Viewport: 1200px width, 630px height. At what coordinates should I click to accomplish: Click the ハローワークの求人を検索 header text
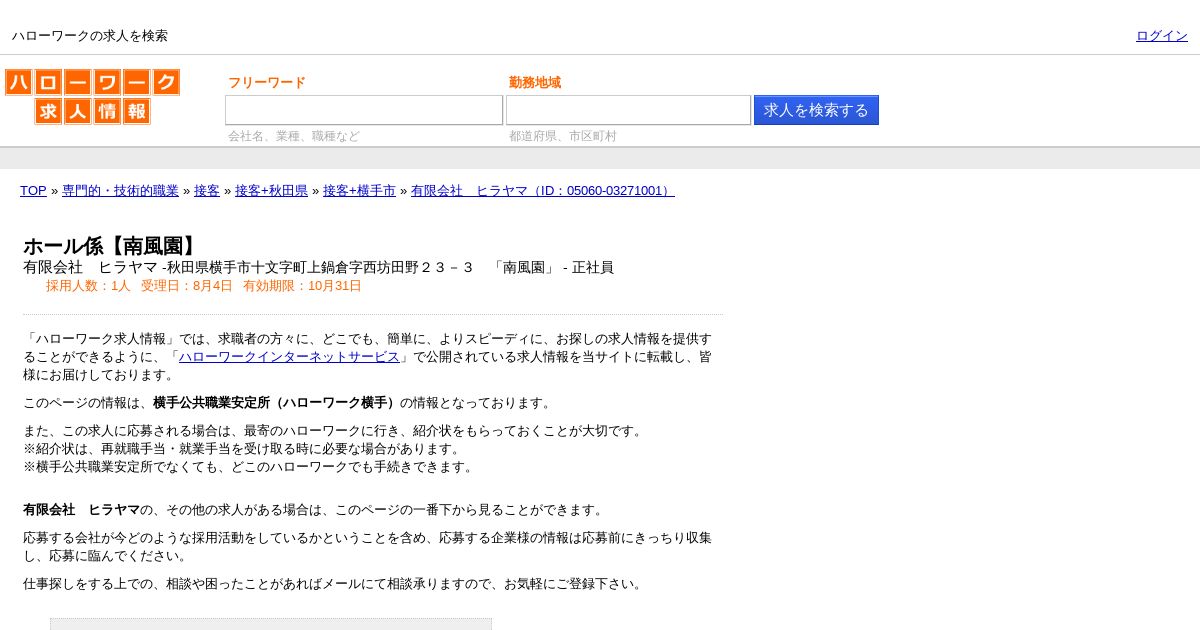point(90,36)
